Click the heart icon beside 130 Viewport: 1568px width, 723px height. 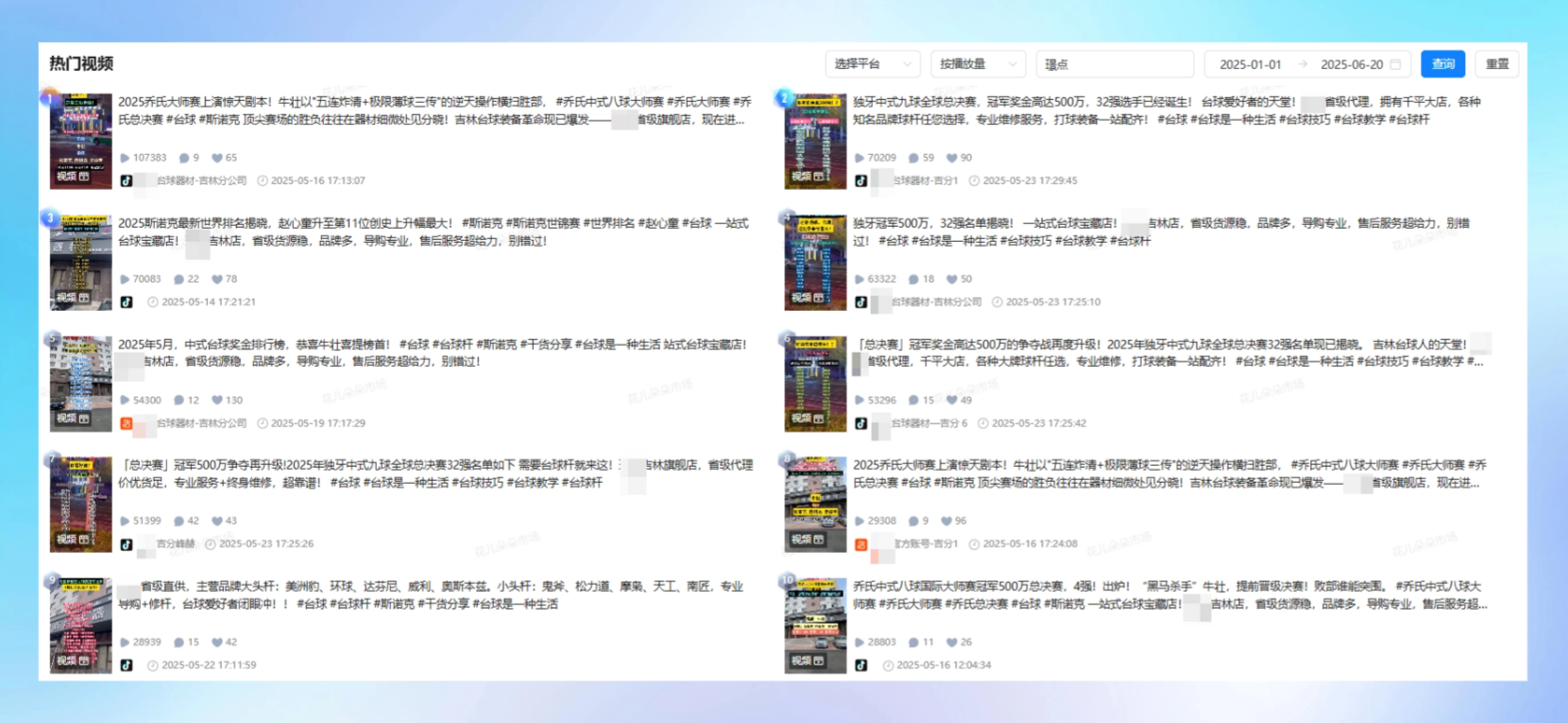pyautogui.click(x=217, y=400)
